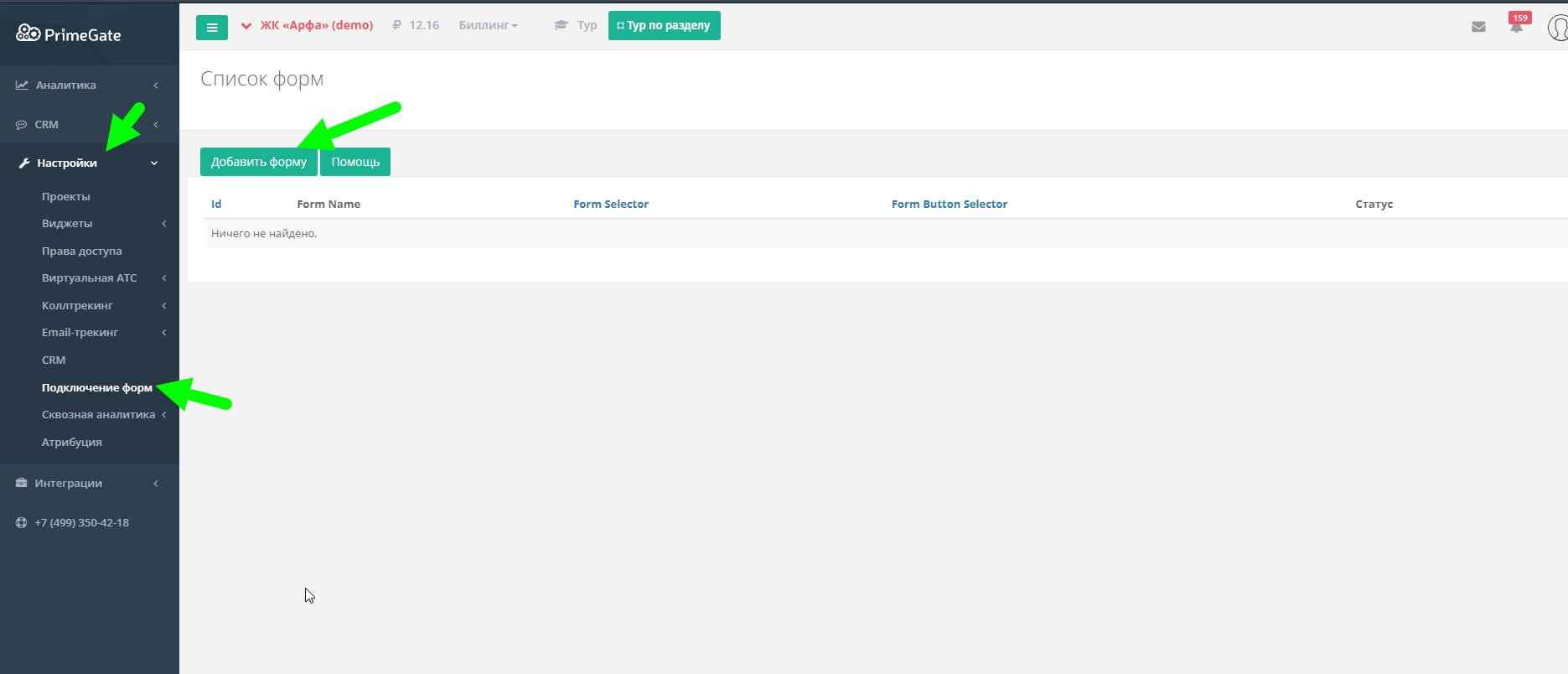Screen dimensions: 1568x674
Task: Click the Тур link in header
Action: click(587, 25)
